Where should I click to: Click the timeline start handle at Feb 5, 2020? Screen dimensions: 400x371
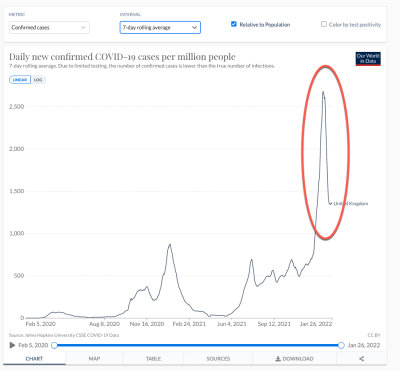pyautogui.click(x=54, y=345)
